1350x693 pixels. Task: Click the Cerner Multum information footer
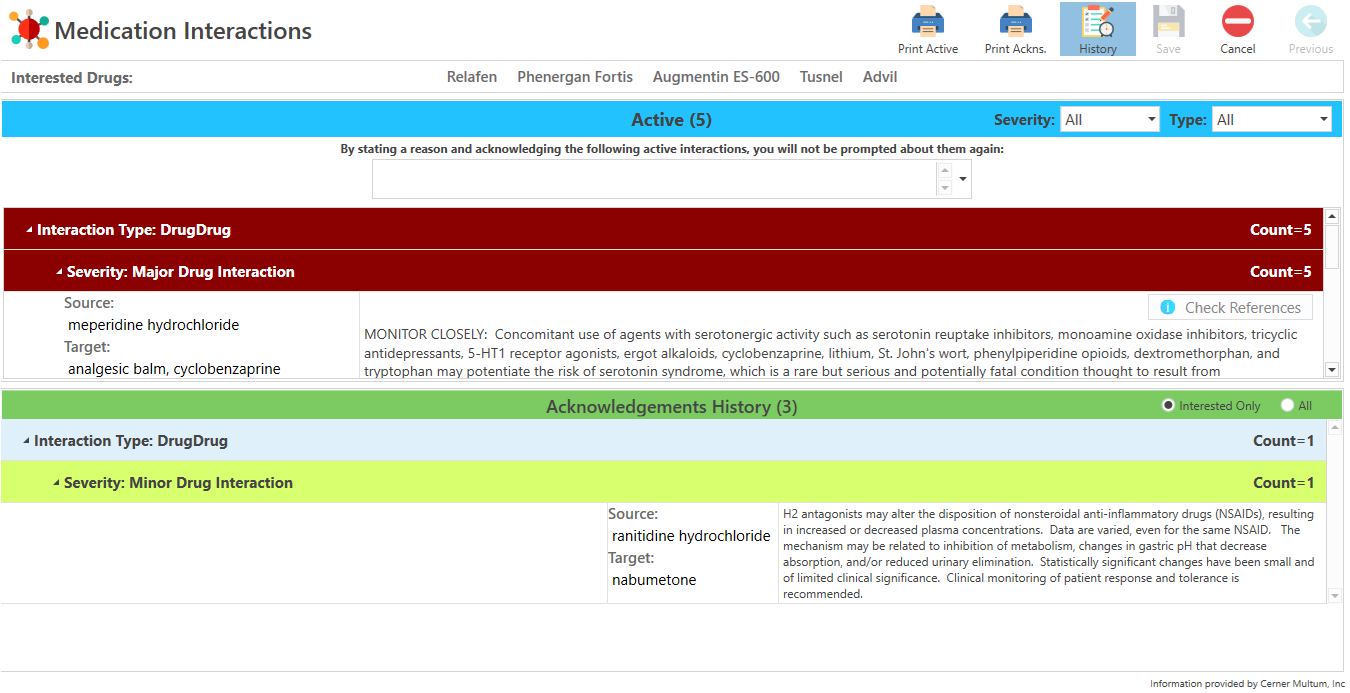pyautogui.click(x=1247, y=684)
